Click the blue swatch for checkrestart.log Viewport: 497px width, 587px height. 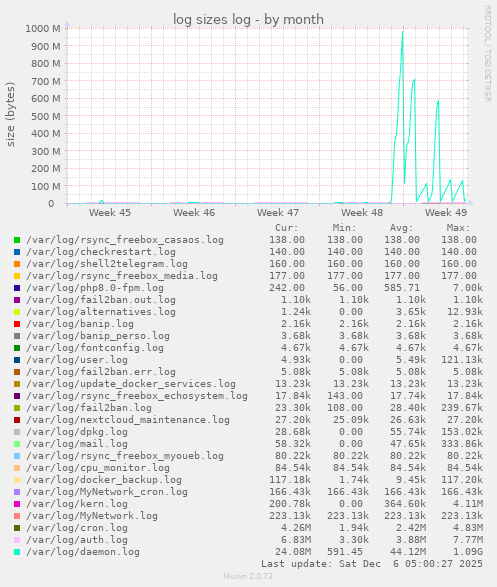tap(17, 252)
